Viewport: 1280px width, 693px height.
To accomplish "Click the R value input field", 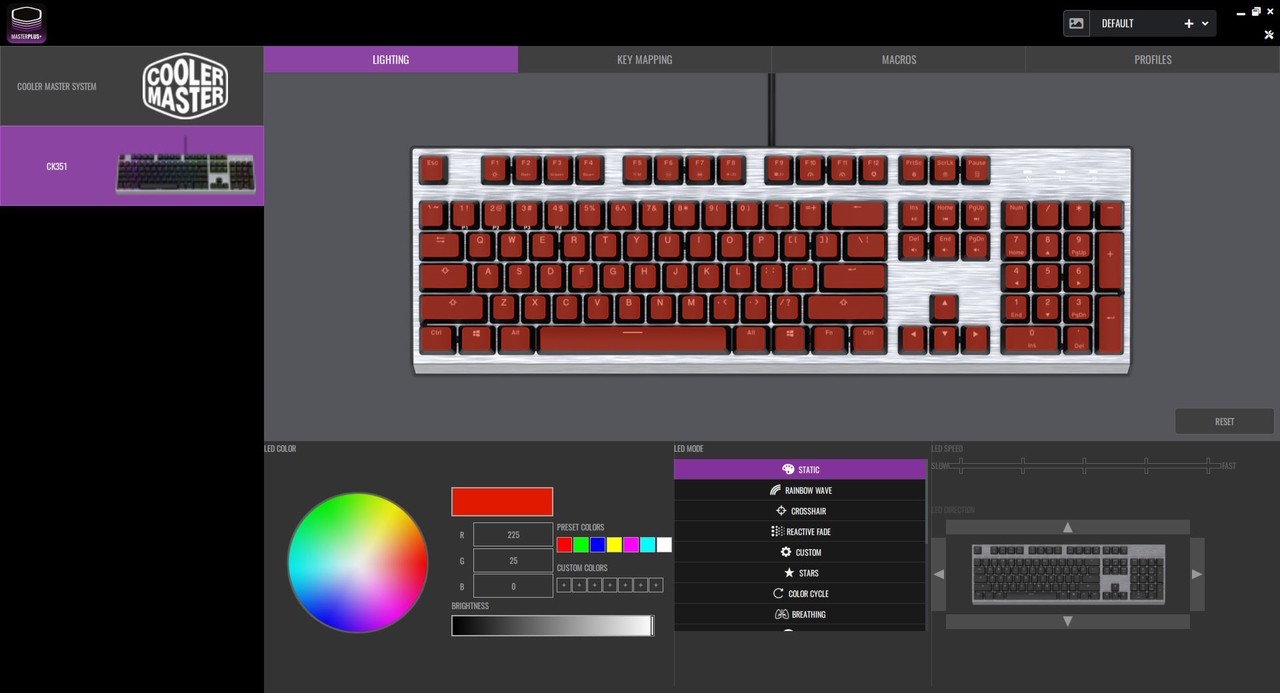I will (513, 535).
